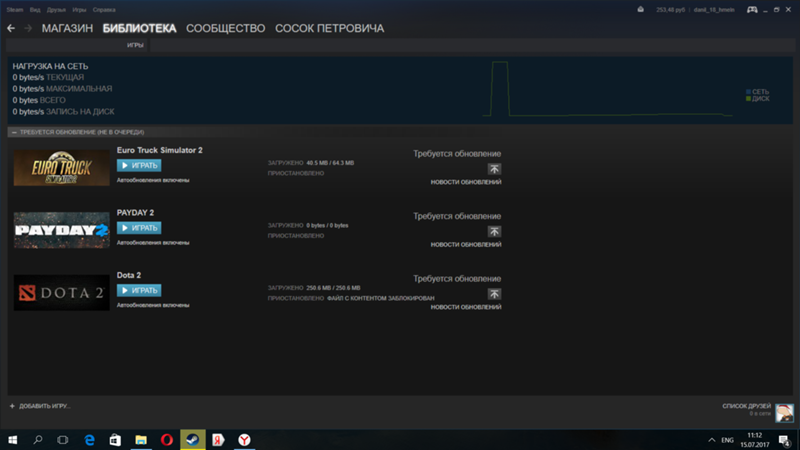This screenshot has width=800, height=450.
Task: Select the НАГРУЗКА НА СЕТЬ heading
Action: click(50, 66)
